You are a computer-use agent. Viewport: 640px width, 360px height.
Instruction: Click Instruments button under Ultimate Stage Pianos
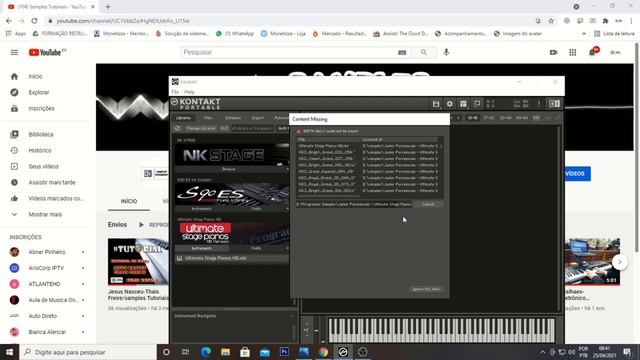(x=202, y=248)
